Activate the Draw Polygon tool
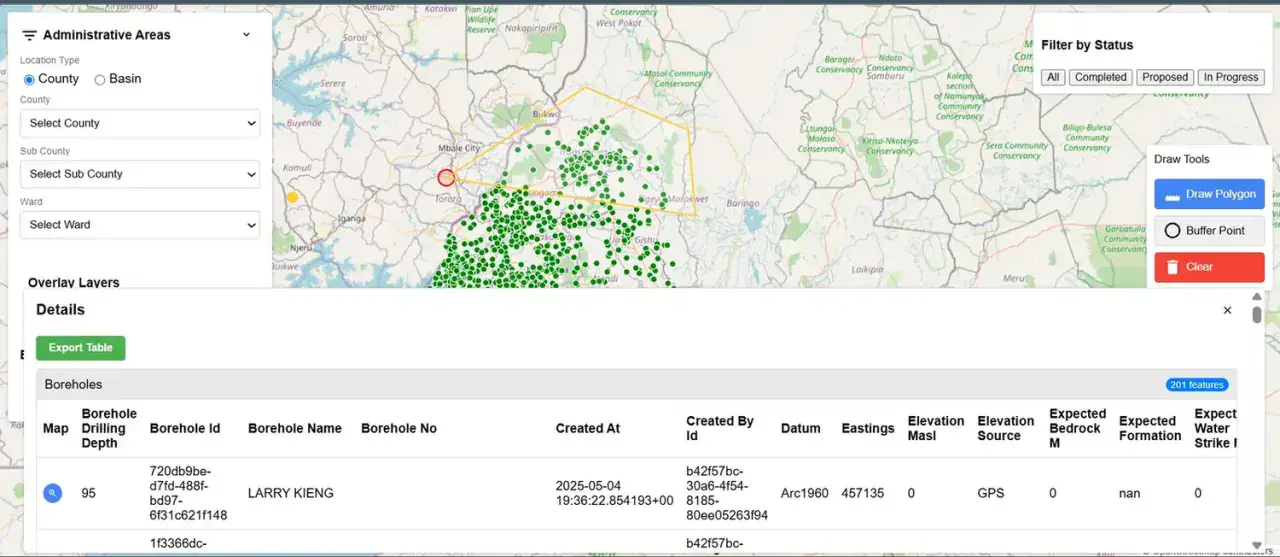 (x=1209, y=194)
